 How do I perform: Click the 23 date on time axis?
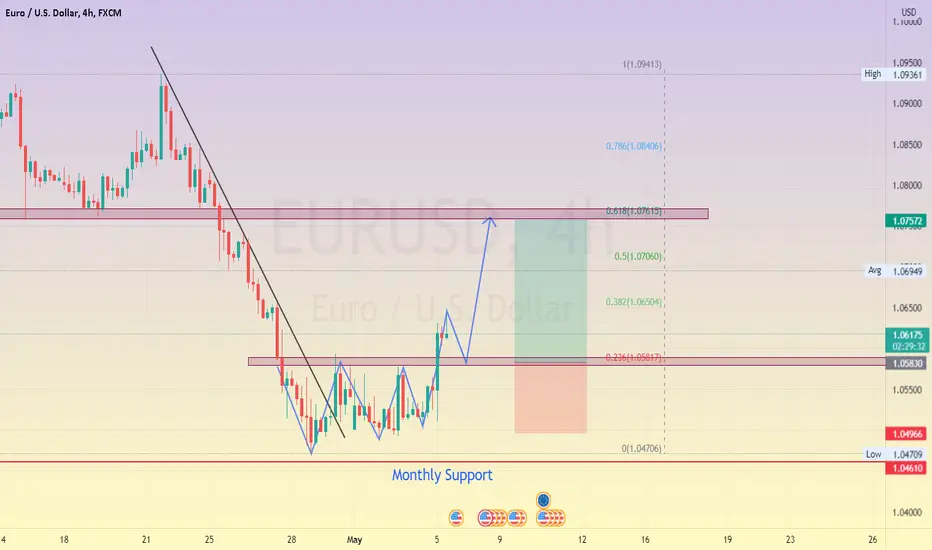pos(790,540)
